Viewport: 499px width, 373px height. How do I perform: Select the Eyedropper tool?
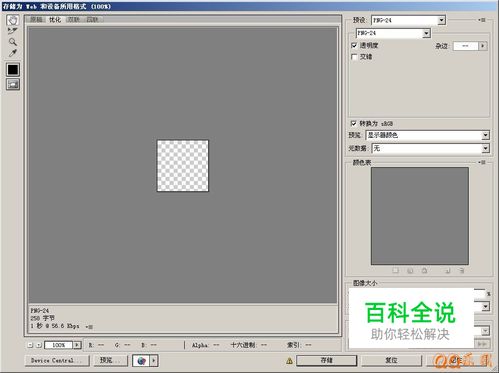[13, 53]
